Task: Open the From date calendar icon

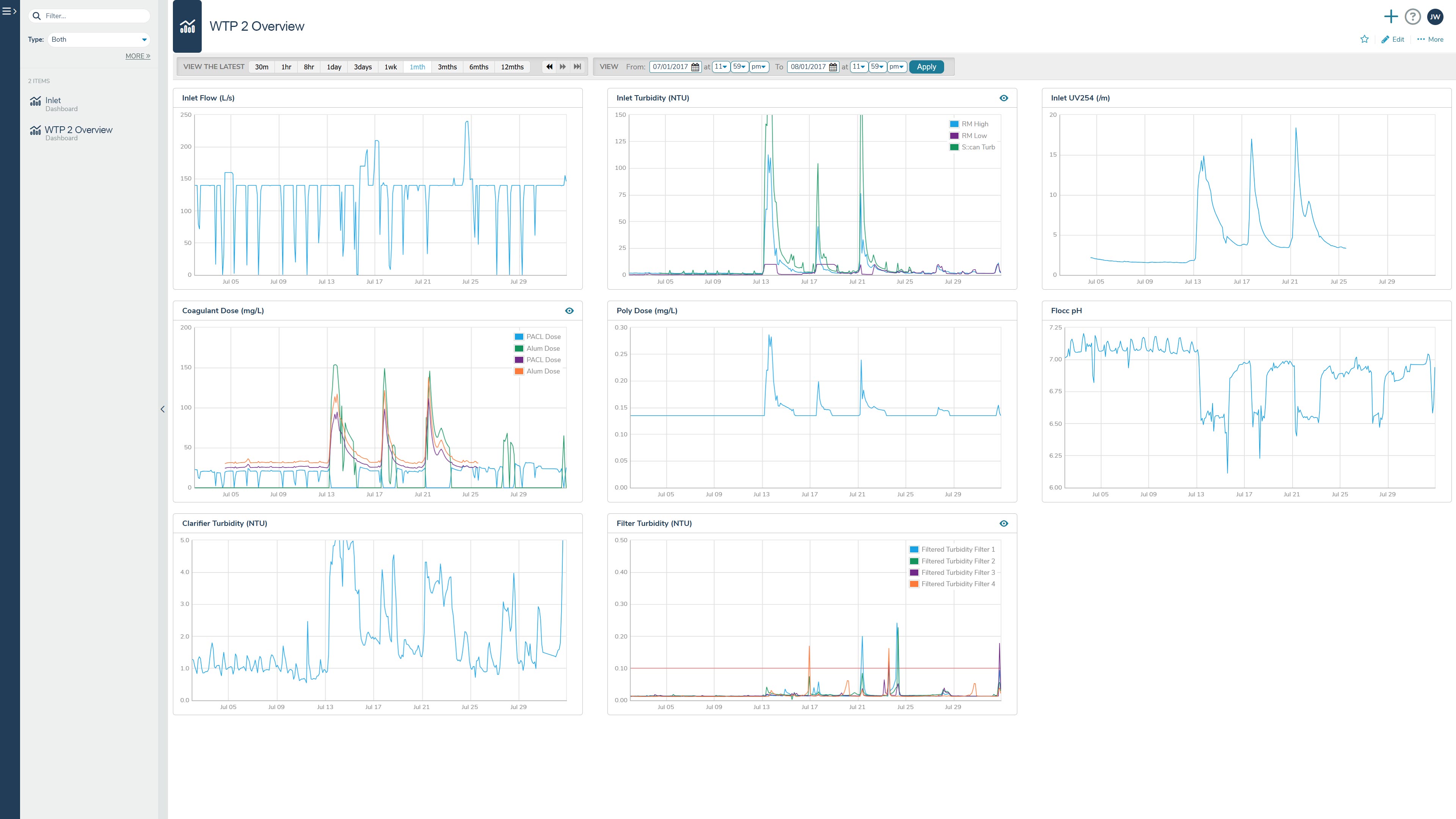Action: [695, 67]
